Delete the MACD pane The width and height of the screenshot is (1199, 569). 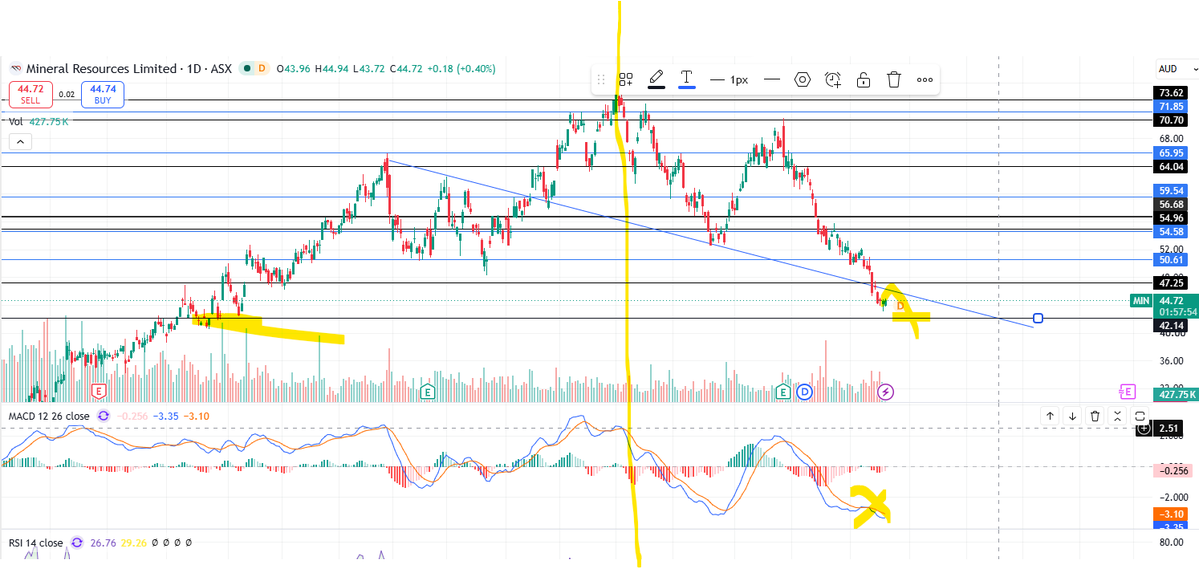(1095, 416)
